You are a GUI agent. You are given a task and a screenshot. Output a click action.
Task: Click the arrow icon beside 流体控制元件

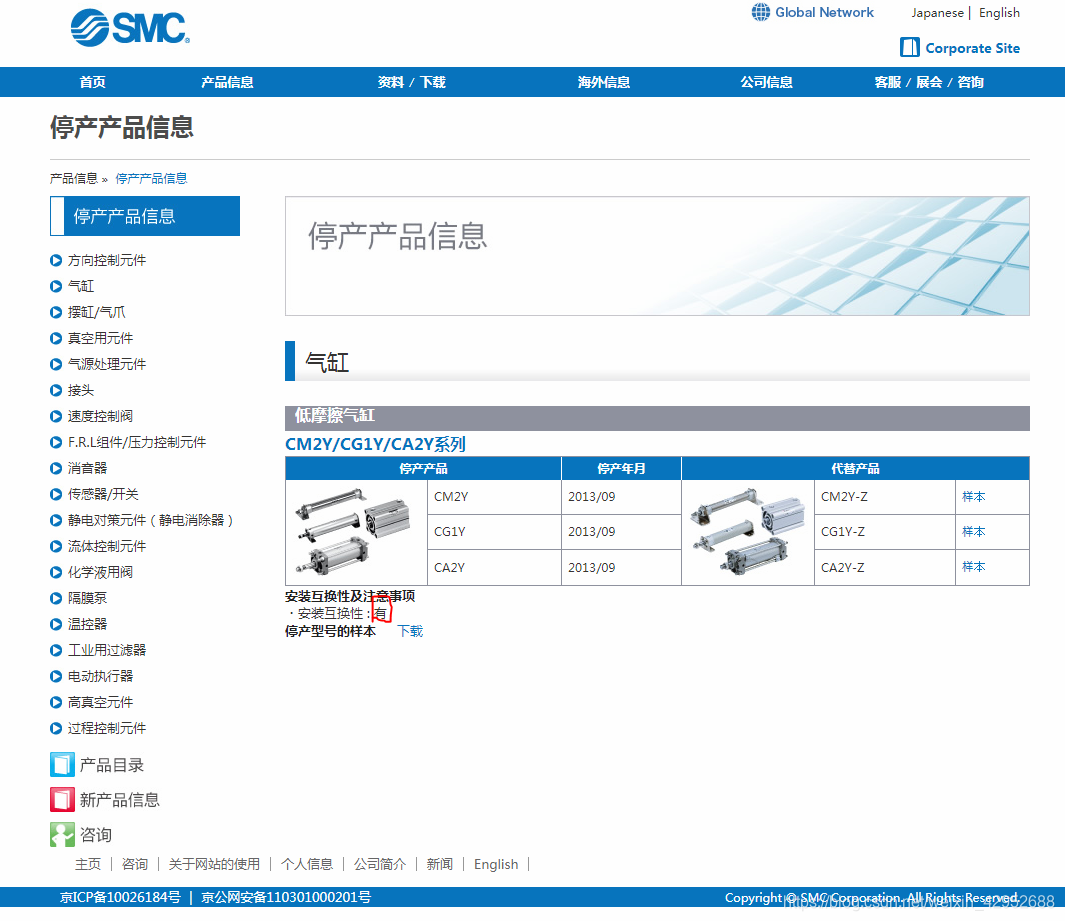click(x=56, y=546)
